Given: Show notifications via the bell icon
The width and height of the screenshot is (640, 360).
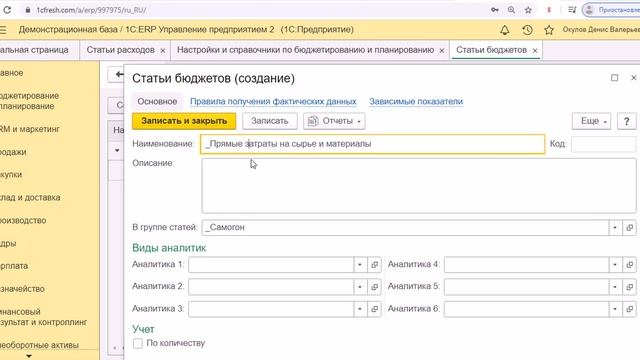Looking at the screenshot, I should [x=505, y=30].
